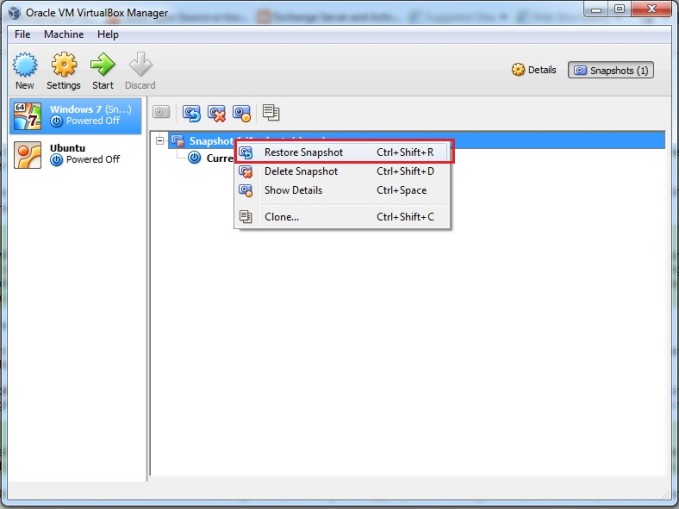Click the icon beside Delete Snapshot entry
The height and width of the screenshot is (509, 679).
pyautogui.click(x=246, y=172)
